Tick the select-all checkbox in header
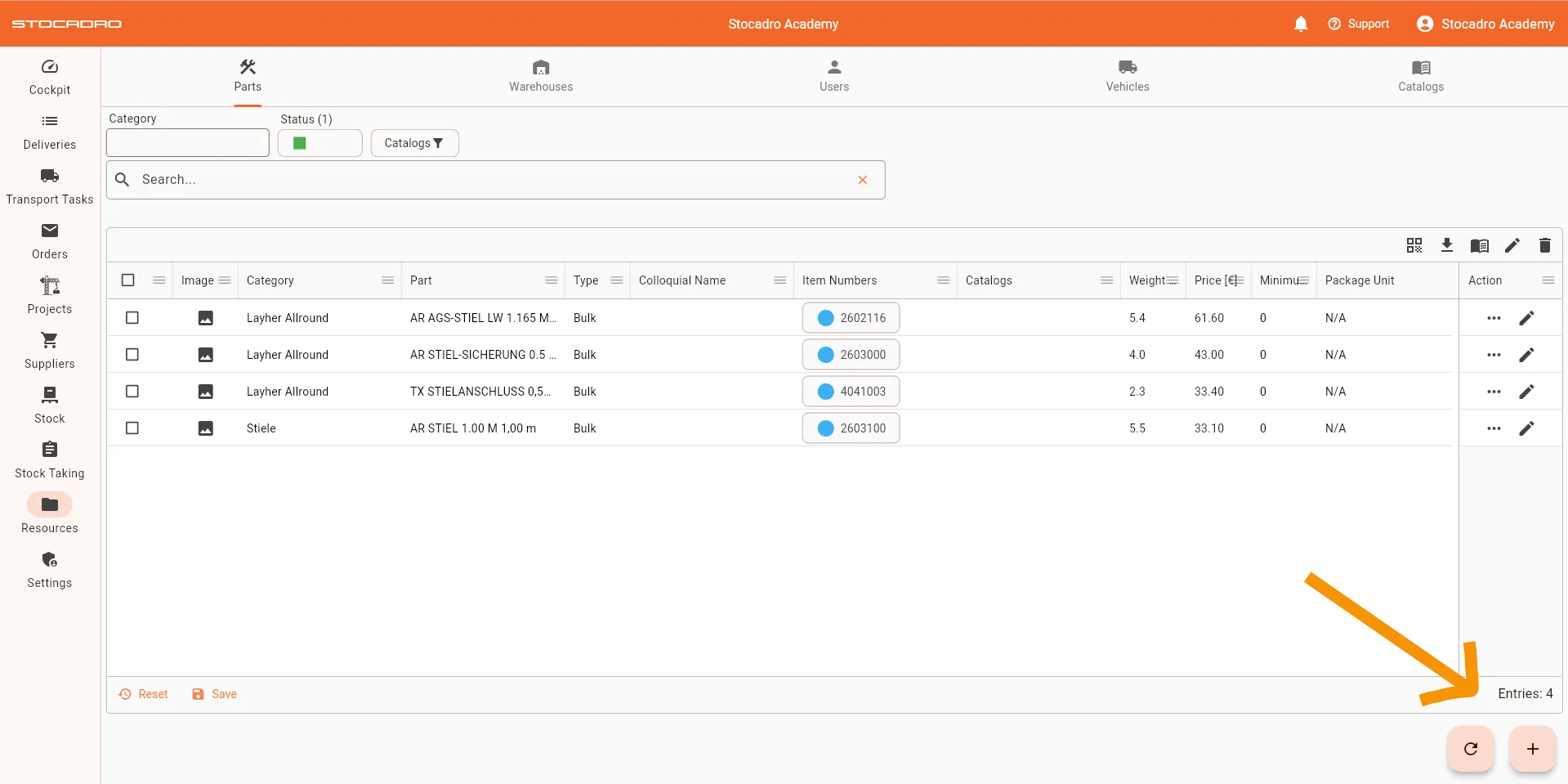1568x784 pixels. 128,280
